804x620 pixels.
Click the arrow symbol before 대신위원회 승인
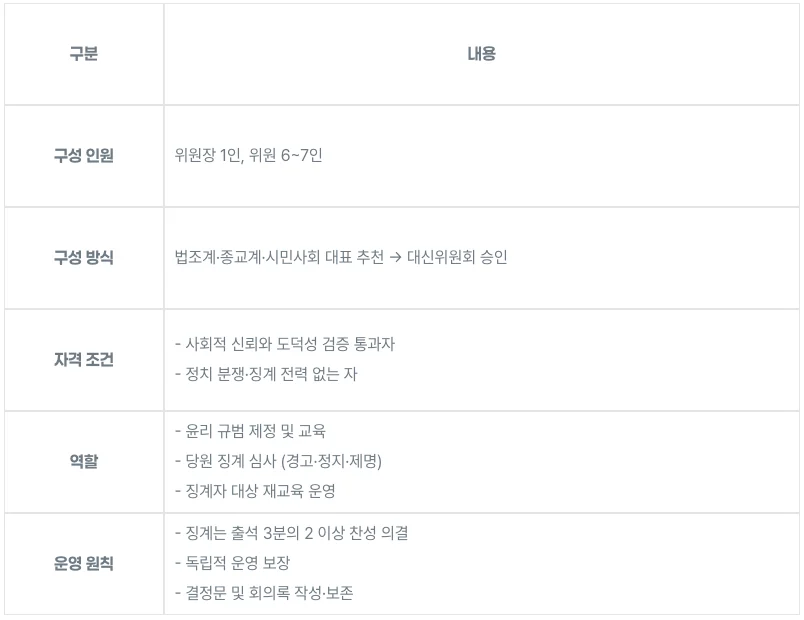coord(396,258)
